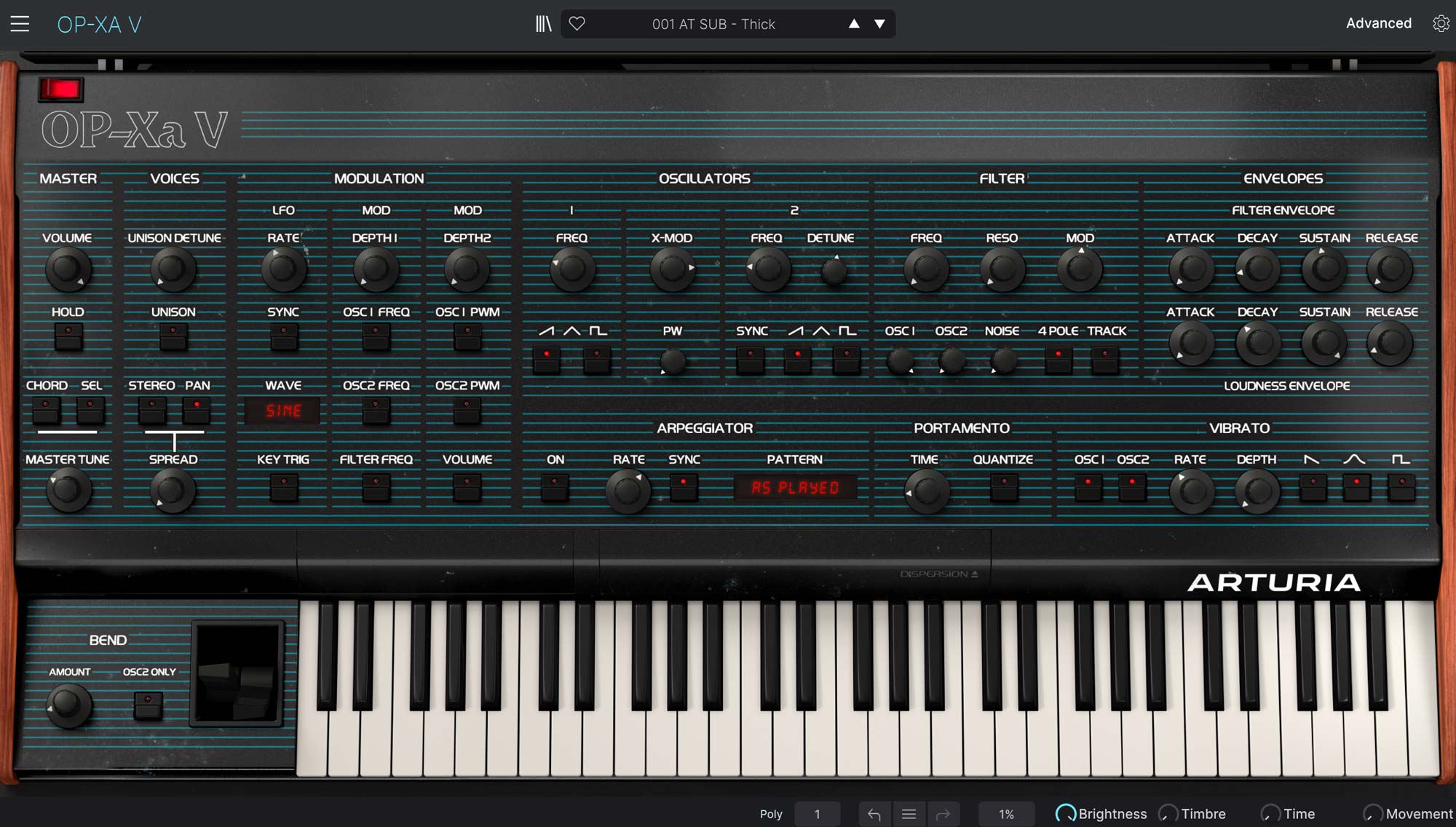The width and height of the screenshot is (1456, 827).
Task: Open the hamburger main menu
Action: click(x=20, y=24)
